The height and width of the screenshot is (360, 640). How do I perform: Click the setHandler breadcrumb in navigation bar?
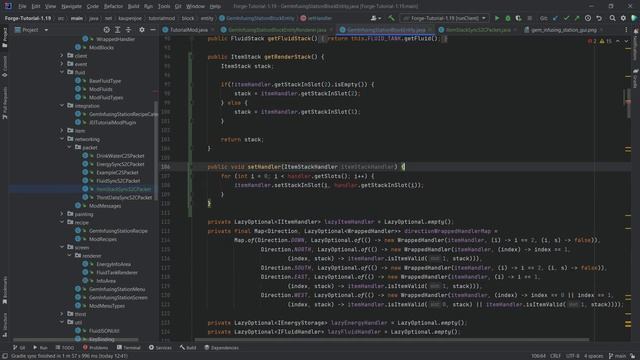point(316,18)
